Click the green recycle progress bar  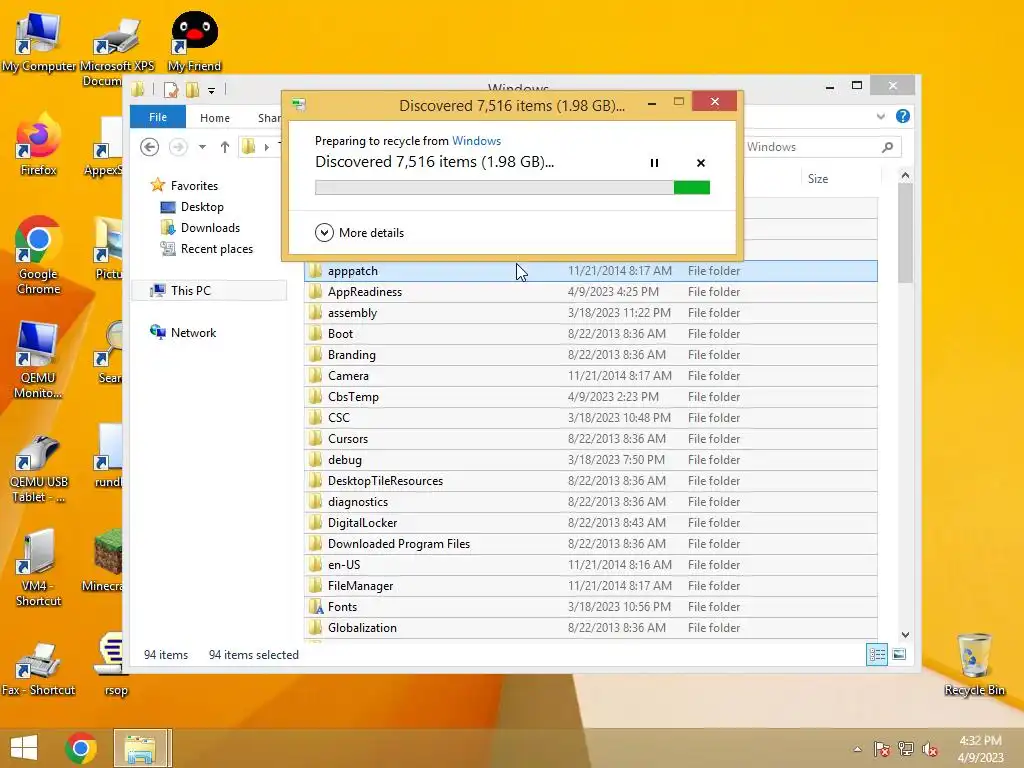click(512, 187)
